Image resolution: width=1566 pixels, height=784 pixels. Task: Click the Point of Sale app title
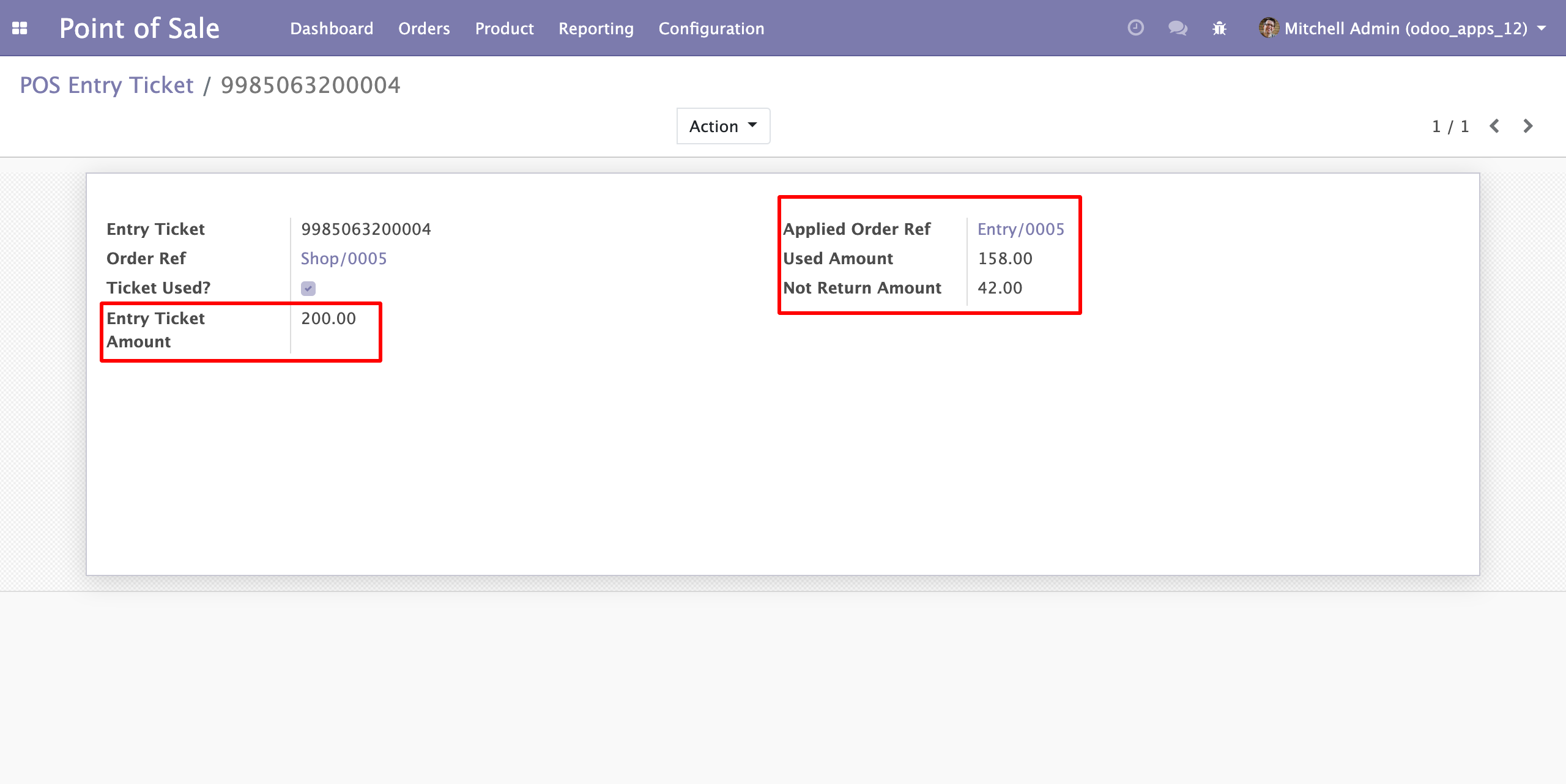pyautogui.click(x=139, y=28)
